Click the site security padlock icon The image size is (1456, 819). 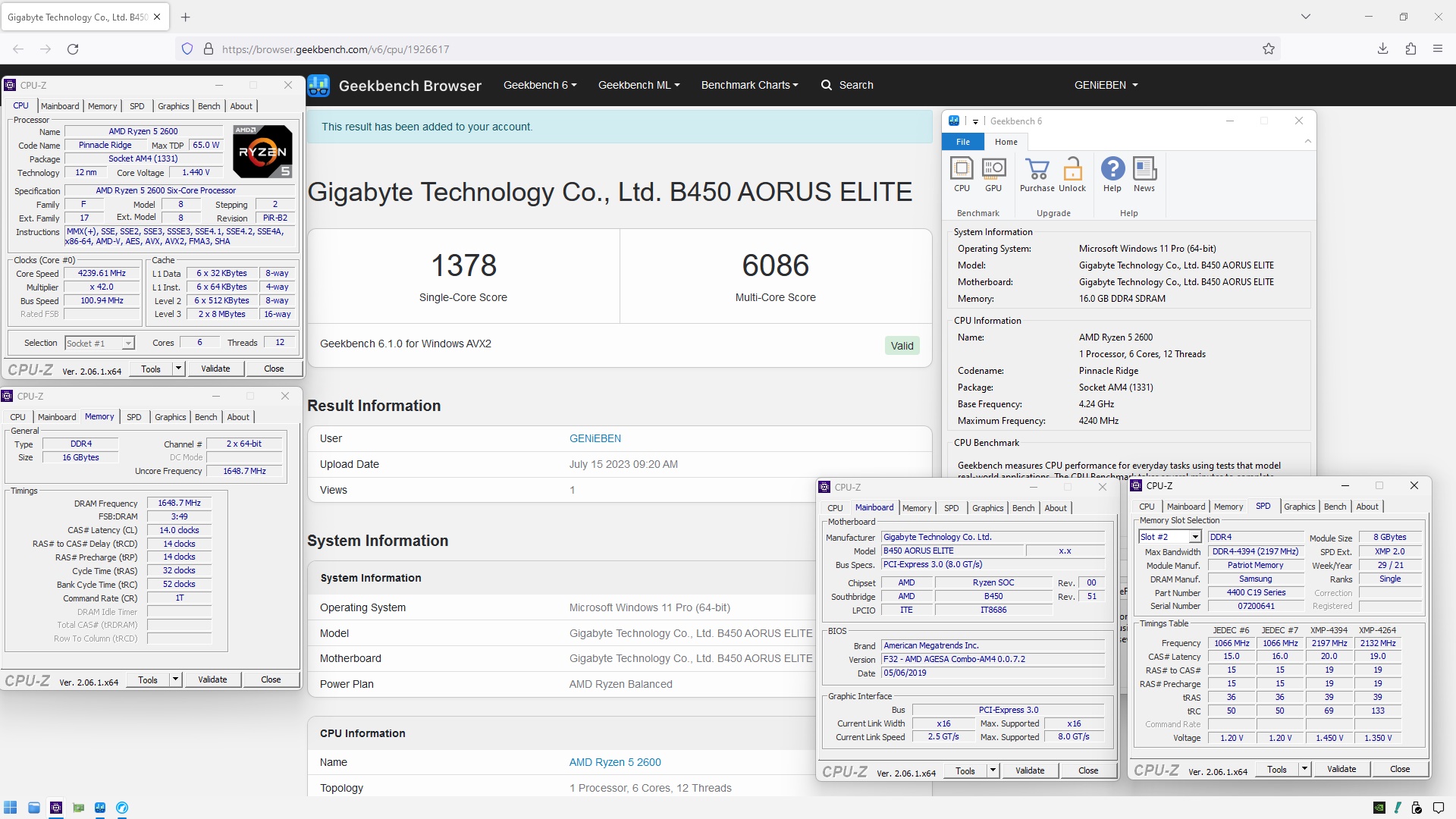pyautogui.click(x=209, y=49)
